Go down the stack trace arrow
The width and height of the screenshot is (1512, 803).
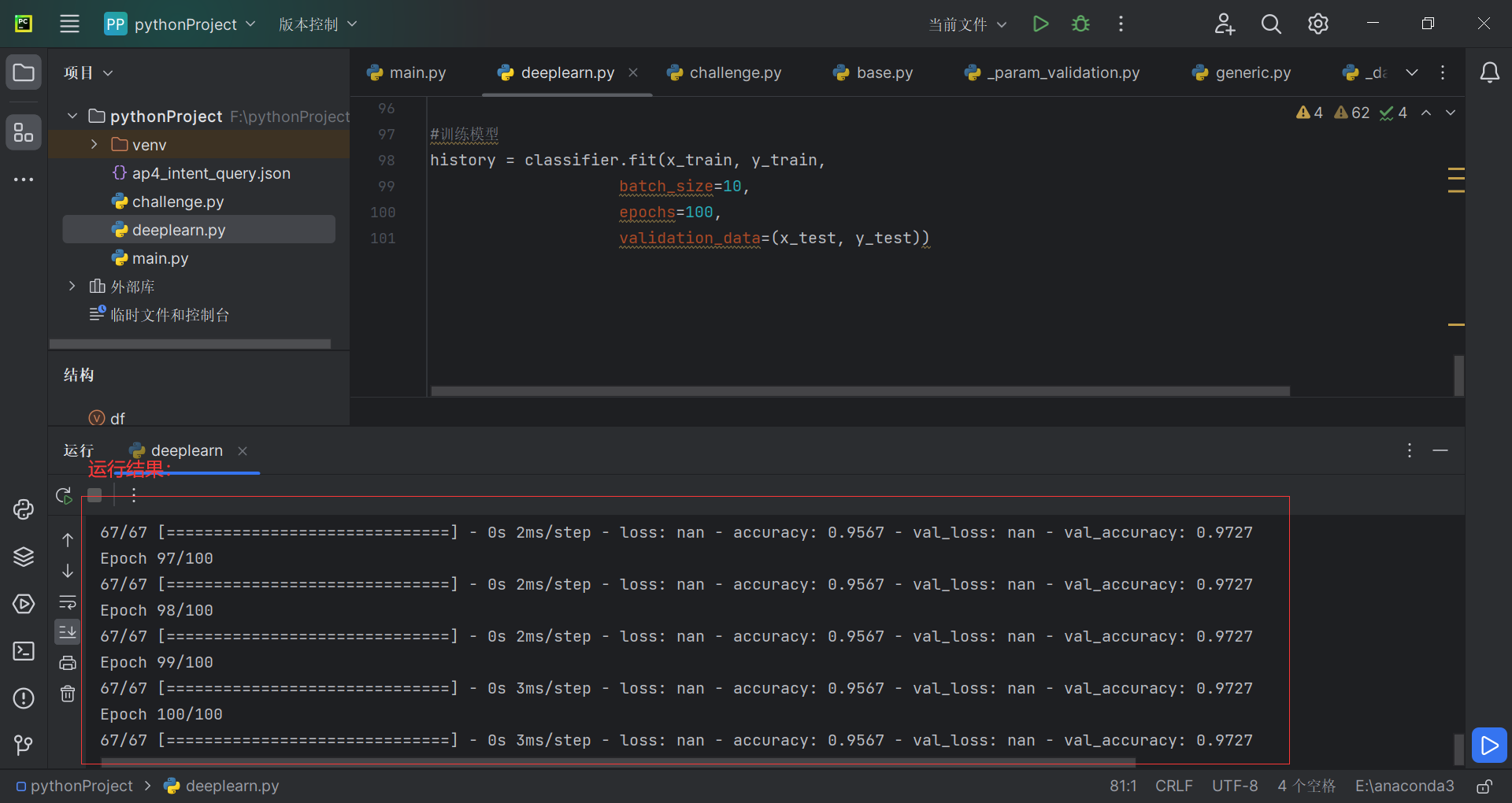[x=68, y=571]
